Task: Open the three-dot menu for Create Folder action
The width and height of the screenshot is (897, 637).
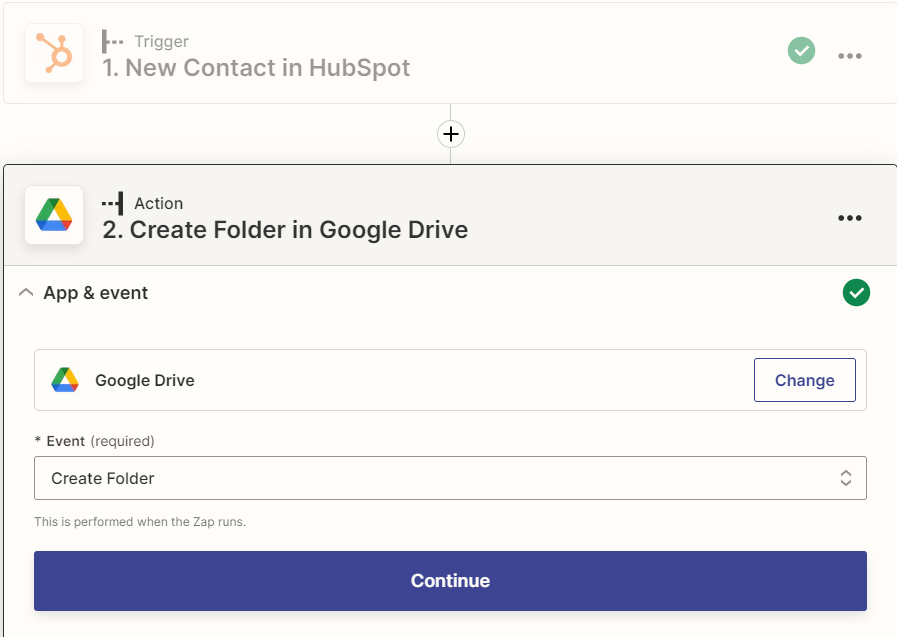Action: coord(850,218)
